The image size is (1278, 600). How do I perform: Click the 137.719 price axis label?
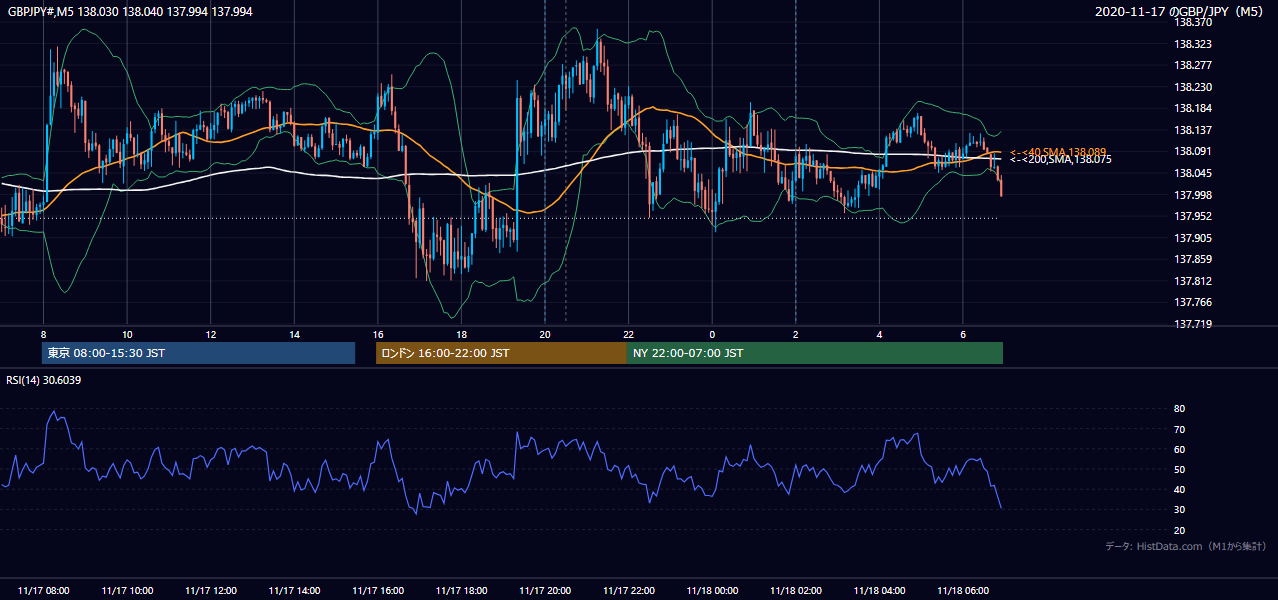[1193, 324]
